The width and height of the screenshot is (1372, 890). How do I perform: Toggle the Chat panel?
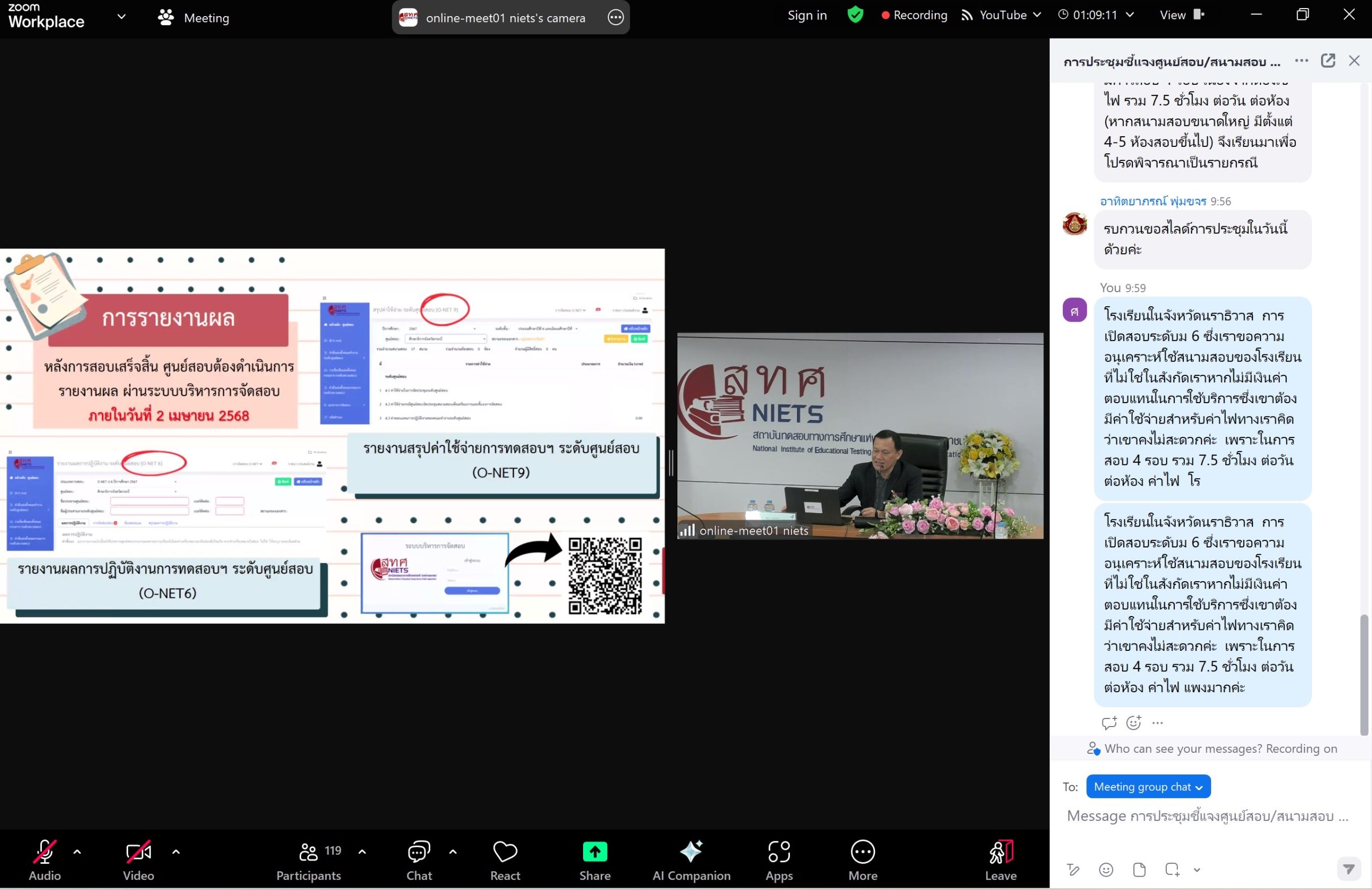[419, 860]
